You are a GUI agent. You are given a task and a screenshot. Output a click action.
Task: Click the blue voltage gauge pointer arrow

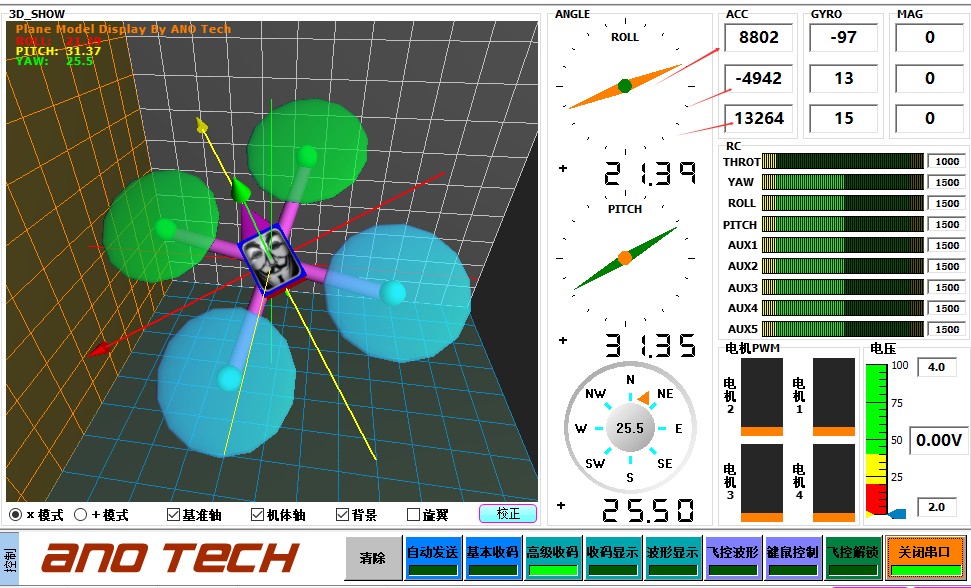(897, 513)
